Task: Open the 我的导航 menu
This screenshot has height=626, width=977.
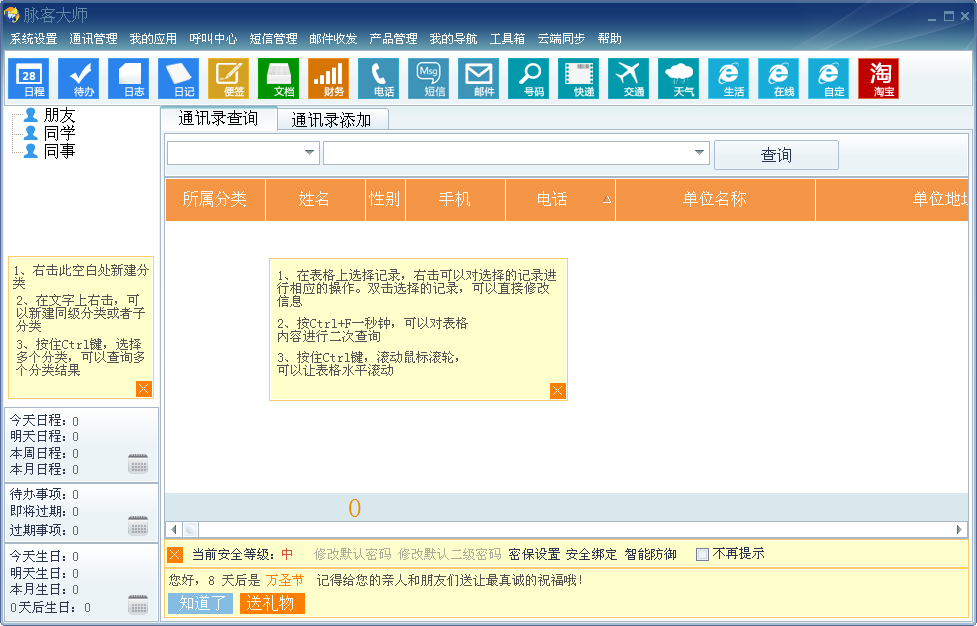Action: pyautogui.click(x=454, y=39)
